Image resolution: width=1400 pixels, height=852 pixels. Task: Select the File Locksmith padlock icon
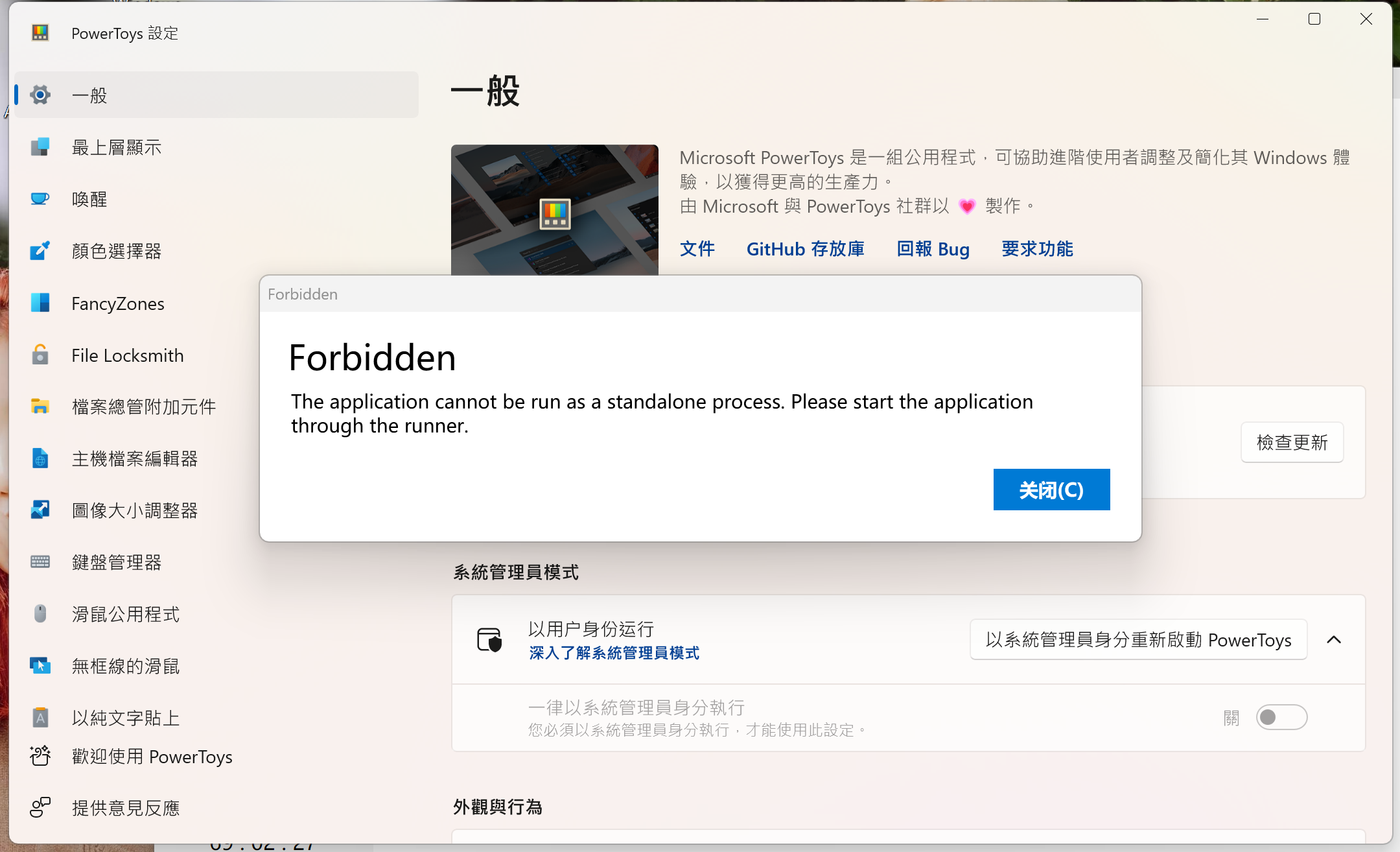(x=40, y=355)
